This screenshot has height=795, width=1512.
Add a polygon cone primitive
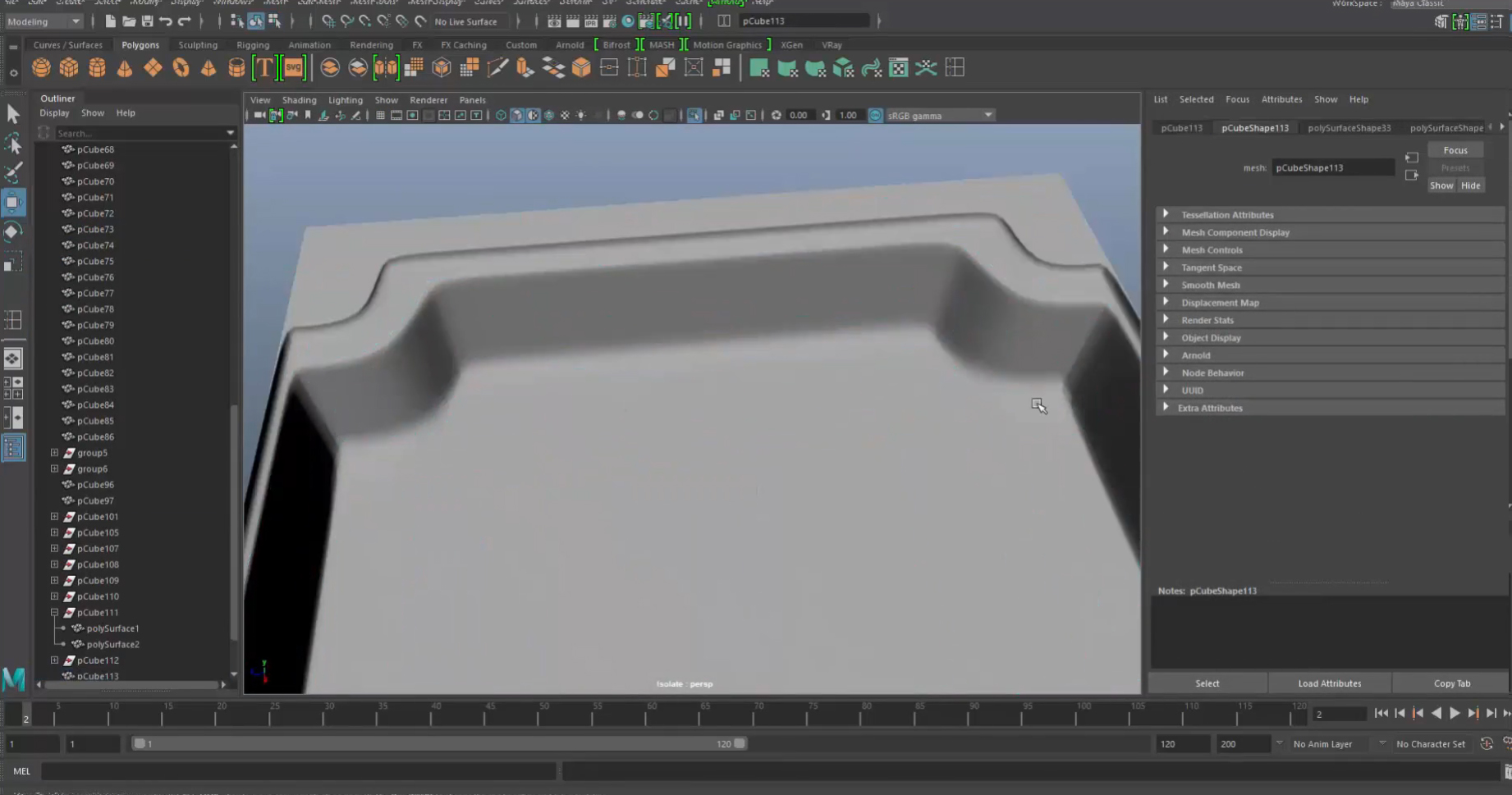pos(125,68)
